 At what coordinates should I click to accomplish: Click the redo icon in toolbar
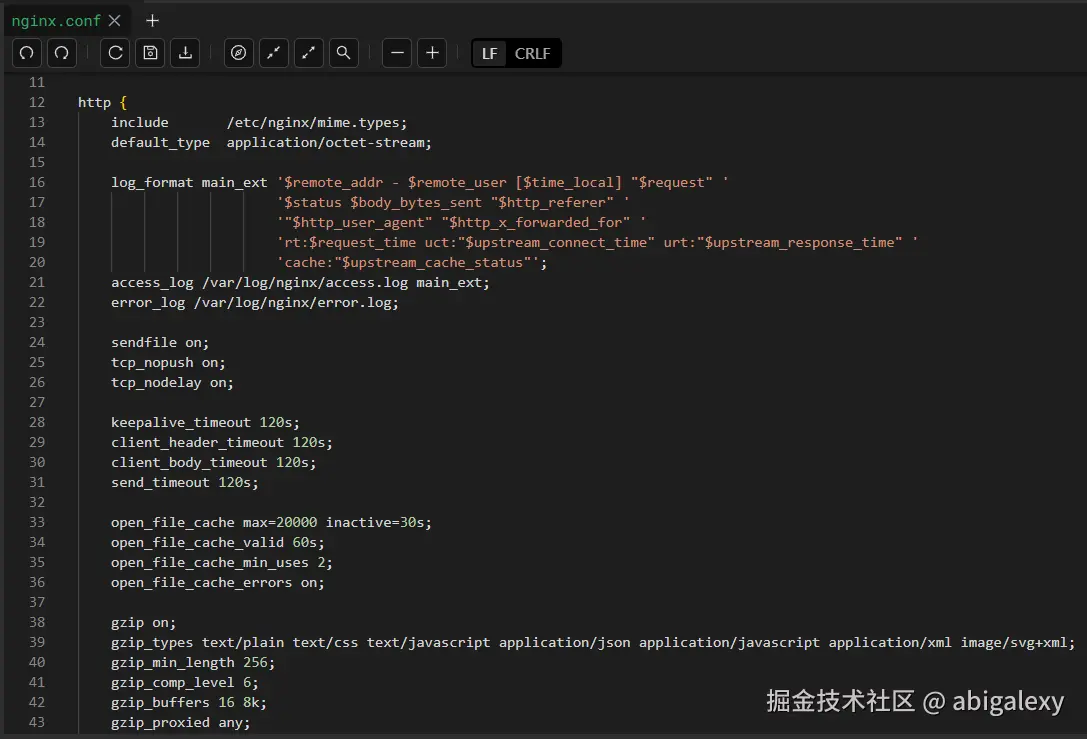point(62,53)
